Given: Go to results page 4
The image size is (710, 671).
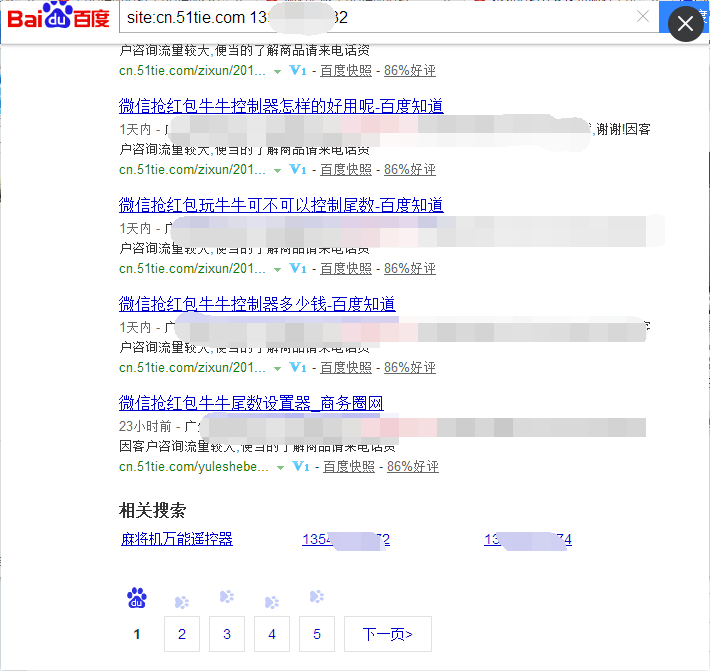Looking at the screenshot, I should point(272,634).
